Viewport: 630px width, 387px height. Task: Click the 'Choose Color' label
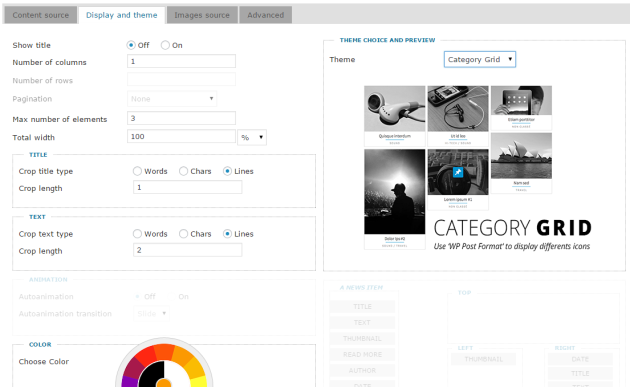(x=44, y=362)
